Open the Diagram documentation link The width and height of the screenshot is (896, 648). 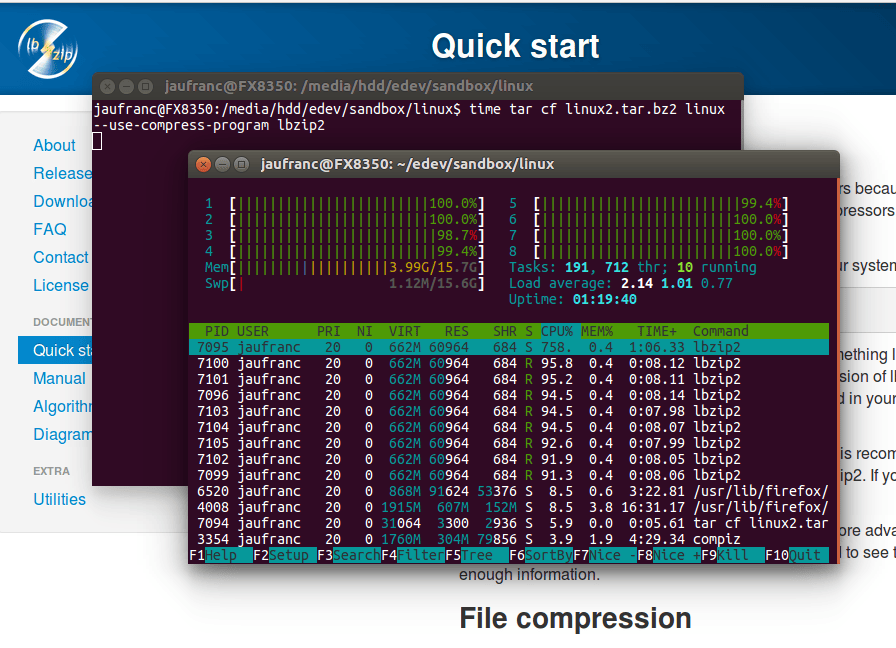point(62,435)
